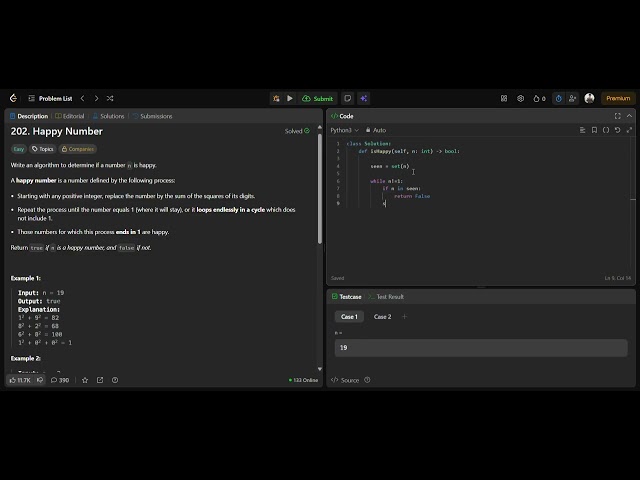The image size is (640, 480).
Task: Pick a random problem shuffle icon
Action: click(x=110, y=98)
